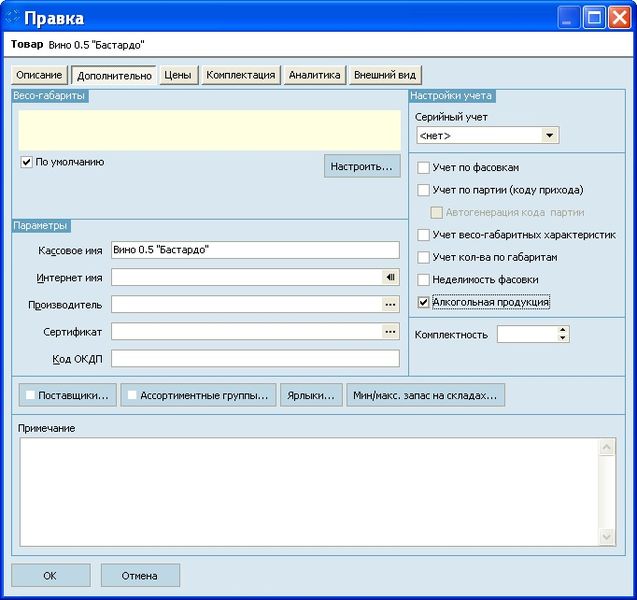The image size is (637, 600).
Task: Check Автогенерация кода партии box
Action: (x=436, y=212)
